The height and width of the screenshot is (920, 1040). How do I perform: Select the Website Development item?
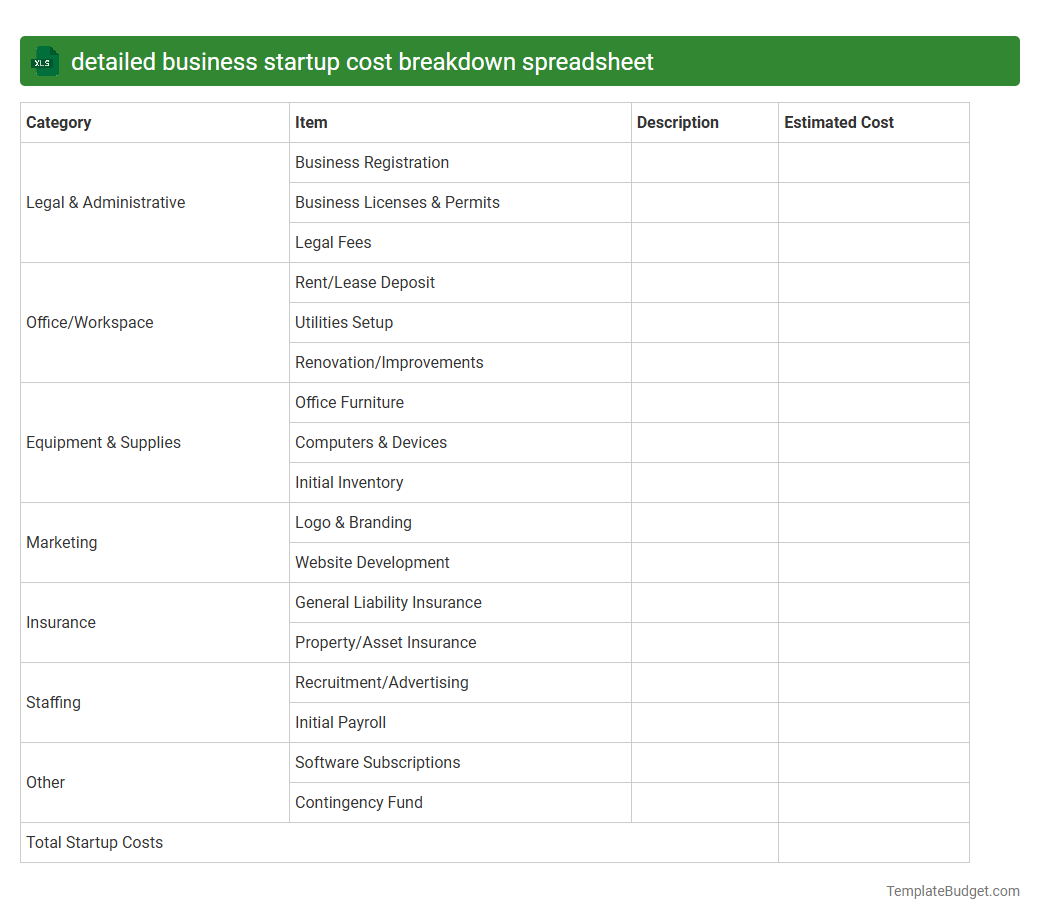coord(372,562)
